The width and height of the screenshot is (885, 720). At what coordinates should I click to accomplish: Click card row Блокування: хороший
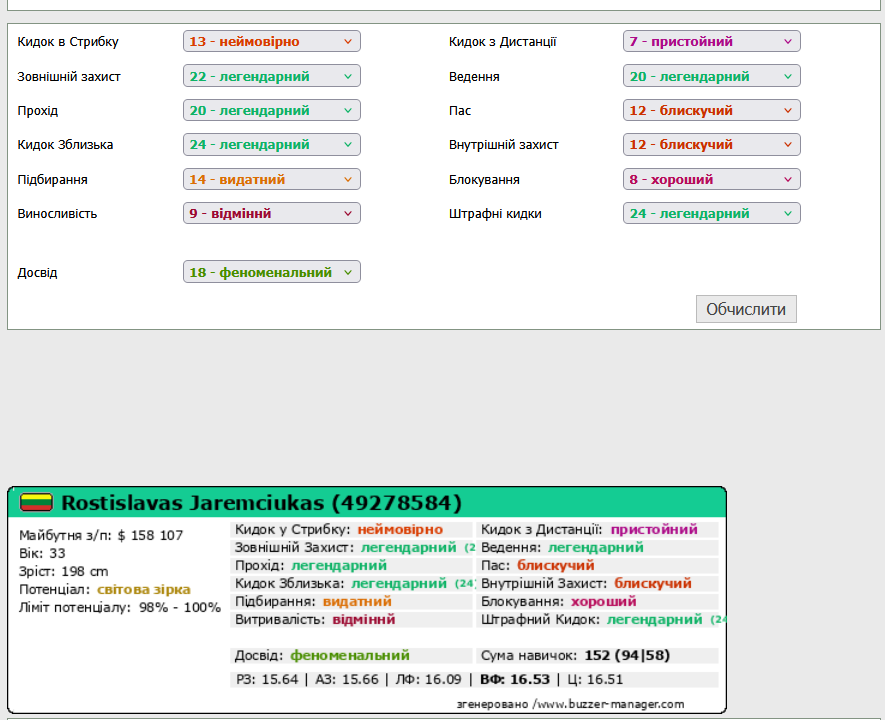point(597,602)
